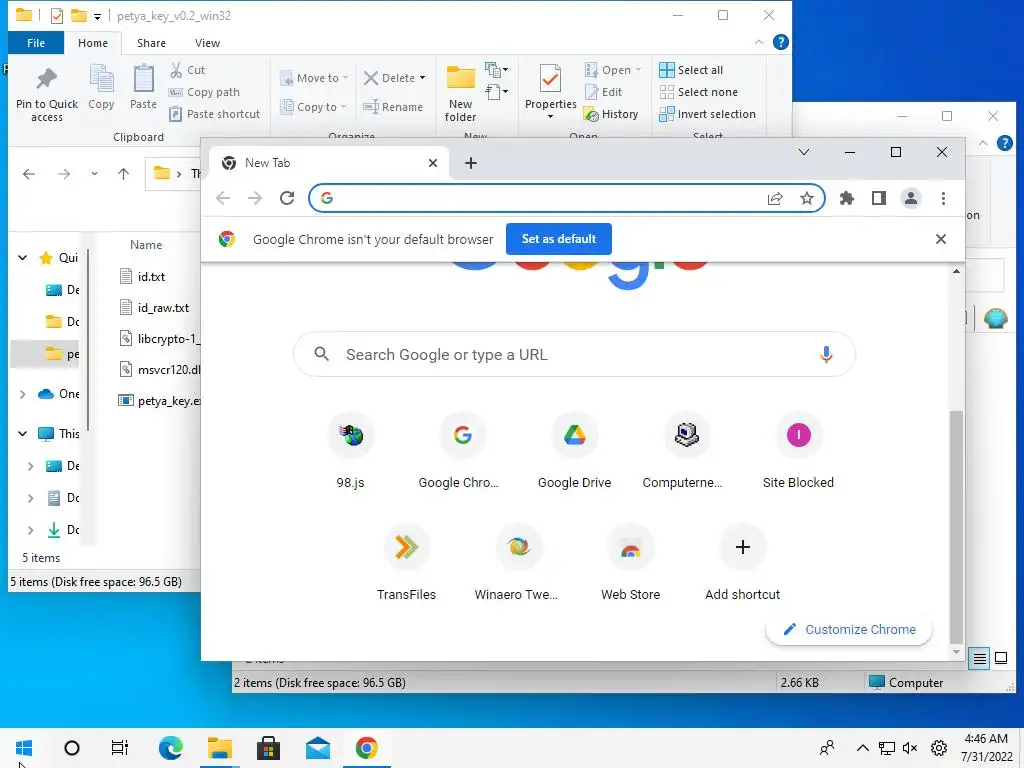
Task: Bookmark this tab with the star icon
Action: click(x=807, y=198)
